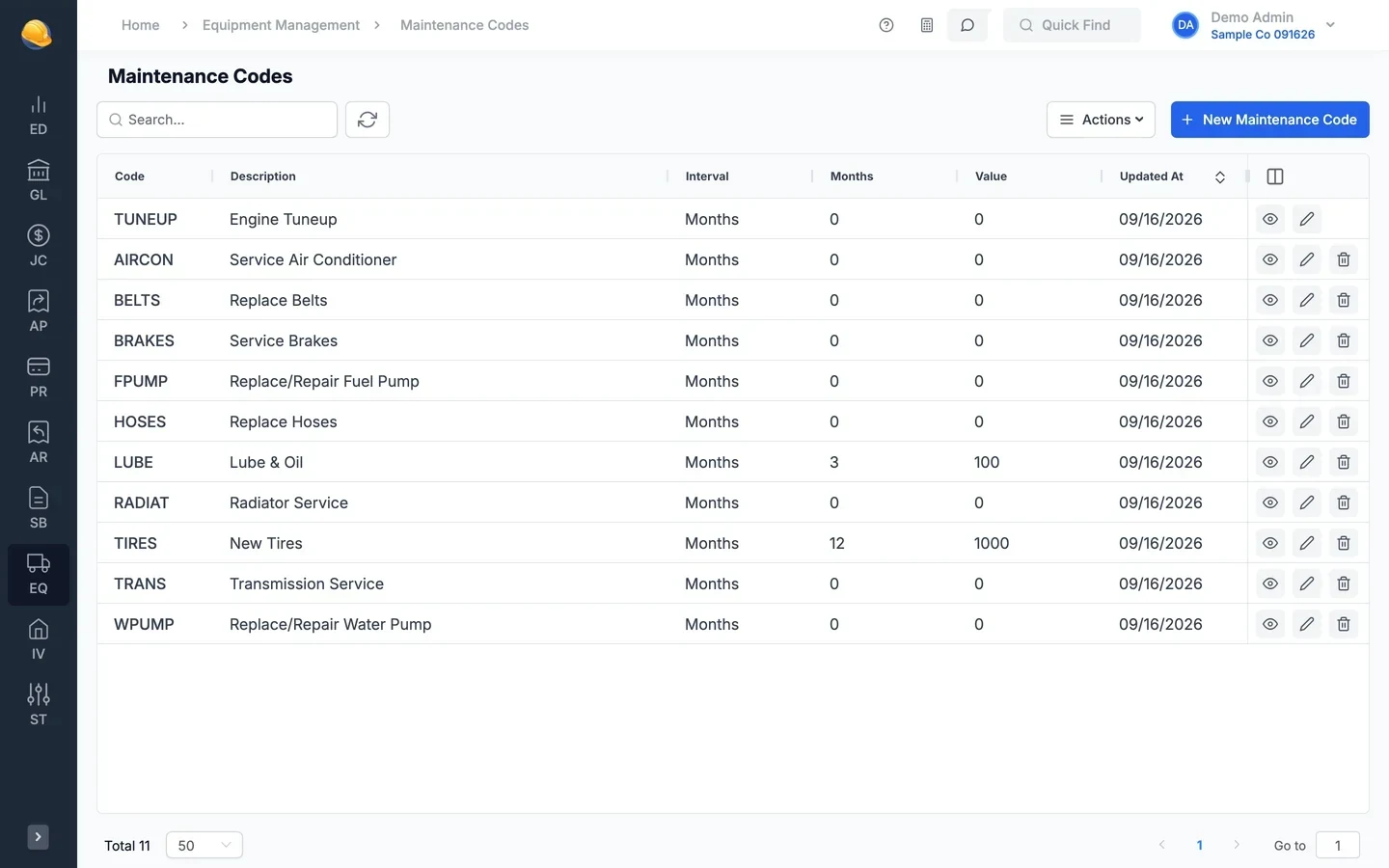Follow the Equipment Management breadcrumb link

281,25
